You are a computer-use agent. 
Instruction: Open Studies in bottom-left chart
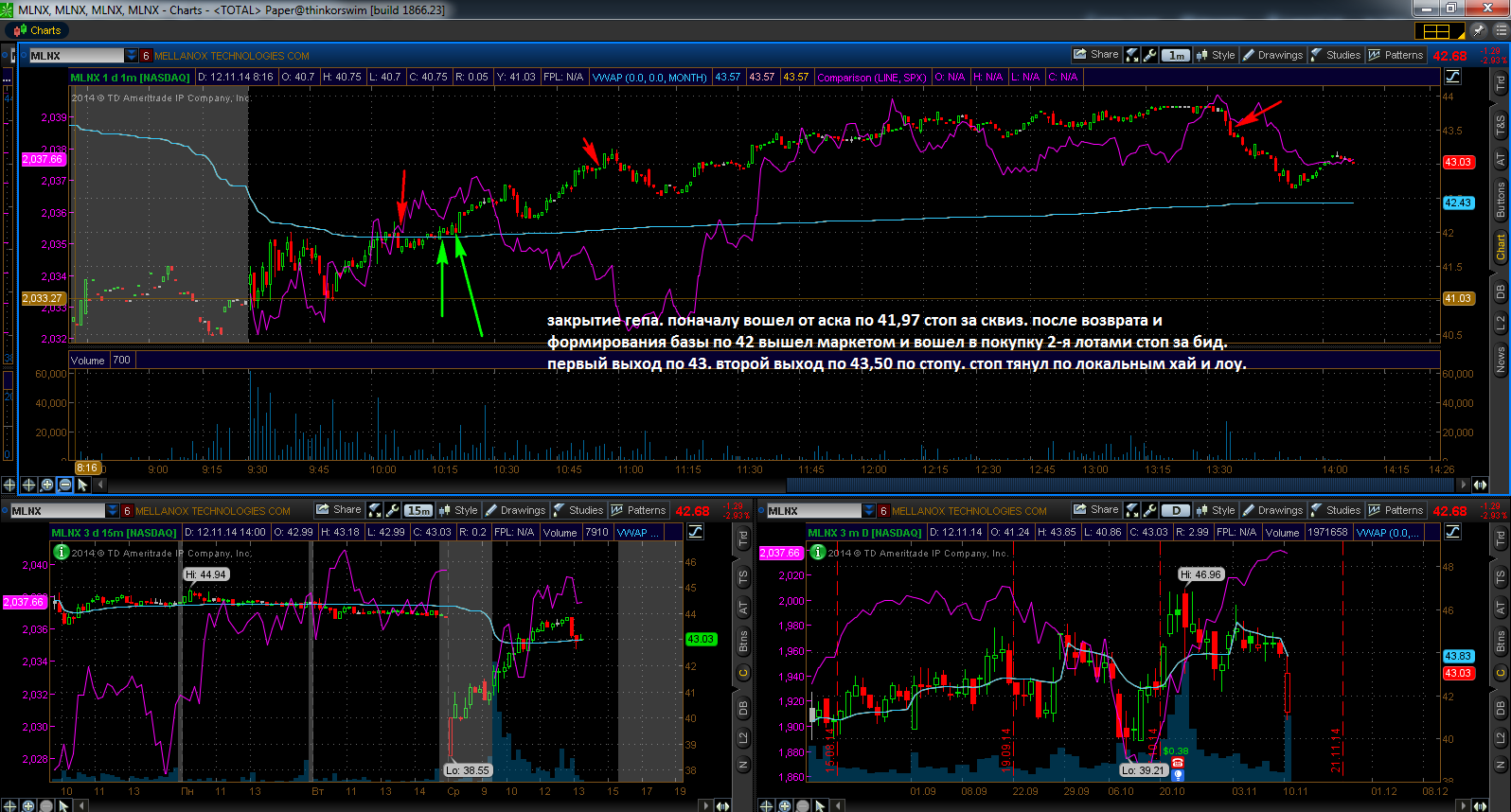(x=578, y=510)
